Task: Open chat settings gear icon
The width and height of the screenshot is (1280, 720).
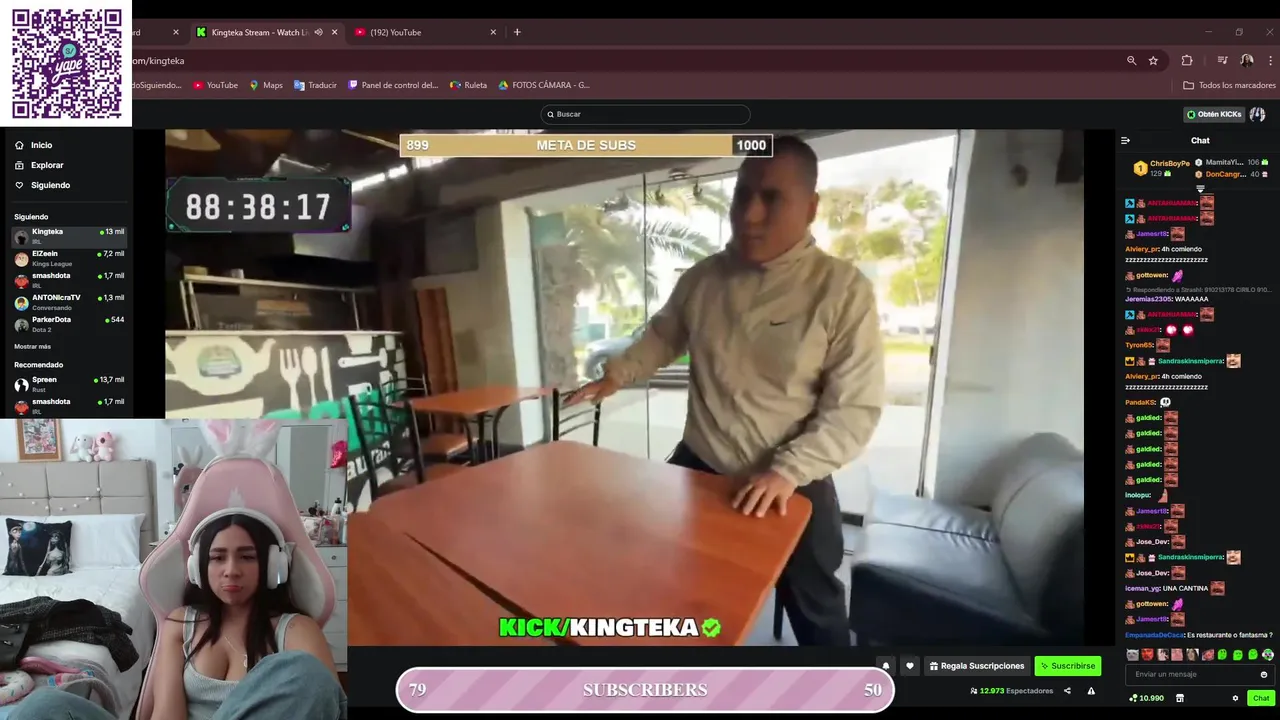Action: [1235, 698]
